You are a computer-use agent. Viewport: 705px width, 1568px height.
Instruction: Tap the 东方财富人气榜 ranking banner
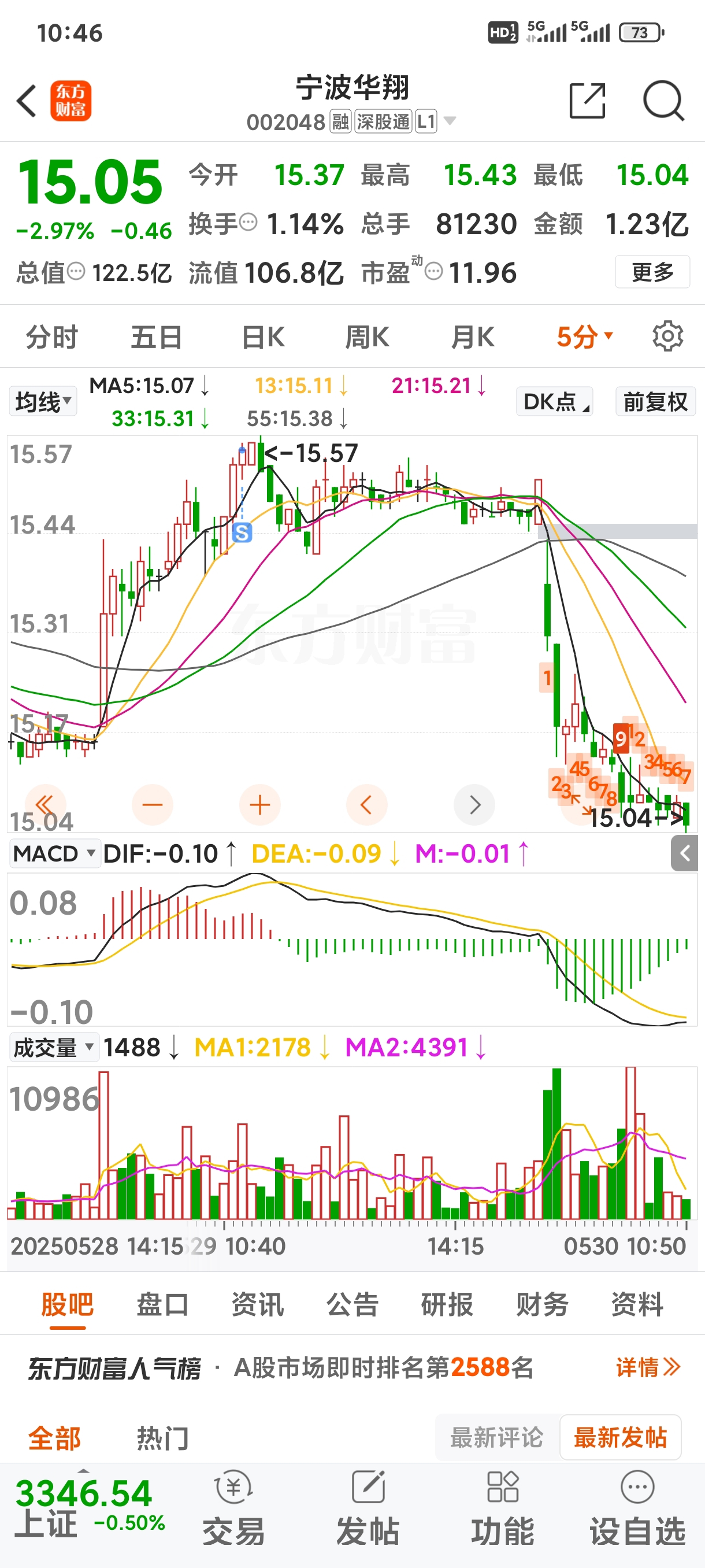click(352, 1367)
